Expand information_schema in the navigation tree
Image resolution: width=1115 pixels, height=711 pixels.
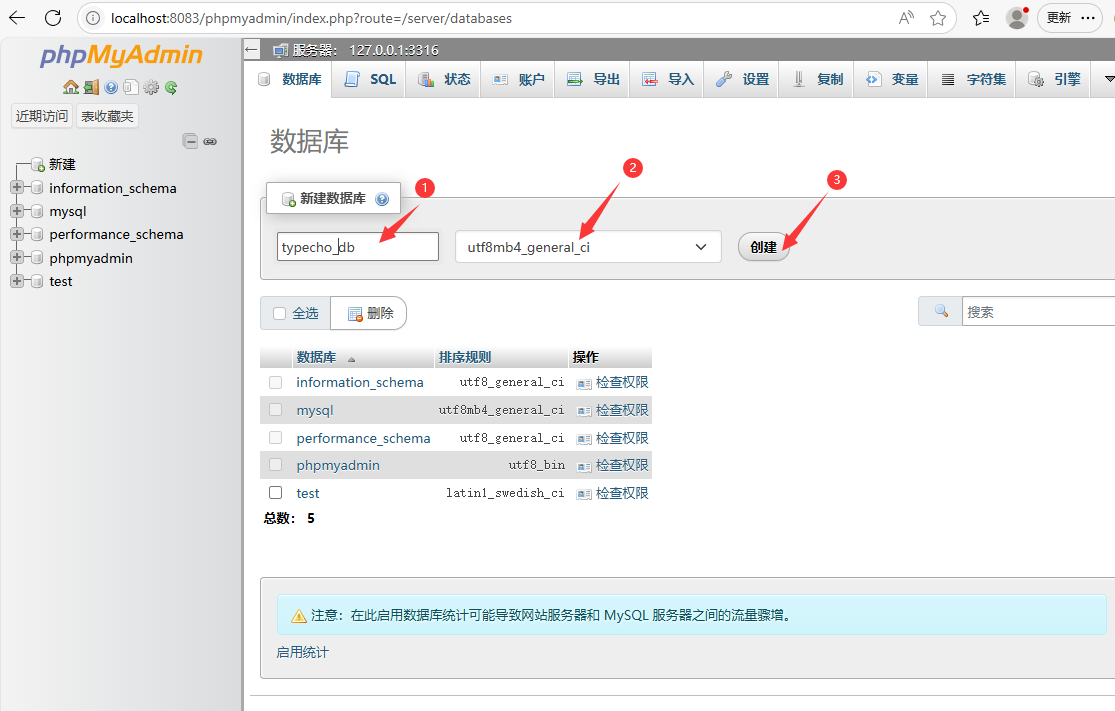[17, 187]
